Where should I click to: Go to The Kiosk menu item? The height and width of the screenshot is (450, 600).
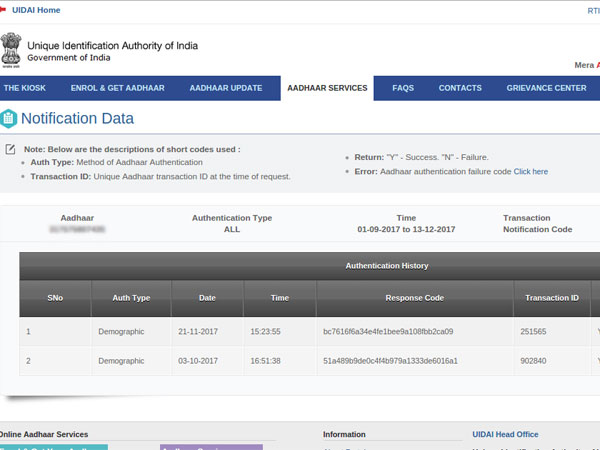[x=25, y=88]
